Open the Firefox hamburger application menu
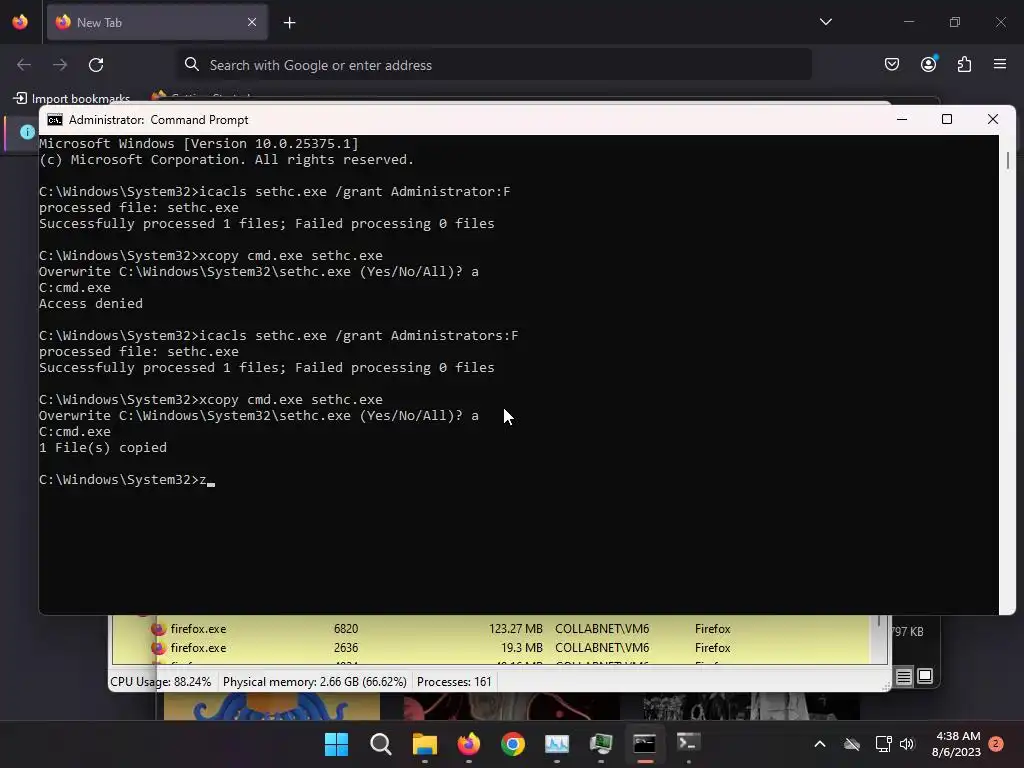 [999, 64]
